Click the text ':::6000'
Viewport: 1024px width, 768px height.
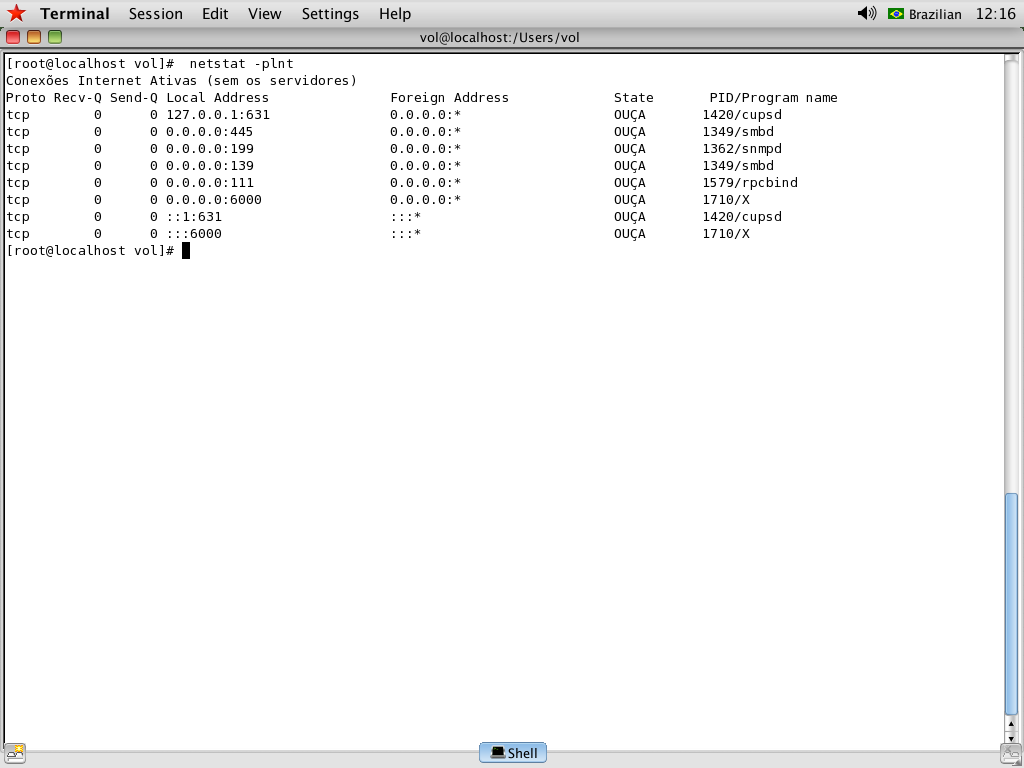coord(194,234)
